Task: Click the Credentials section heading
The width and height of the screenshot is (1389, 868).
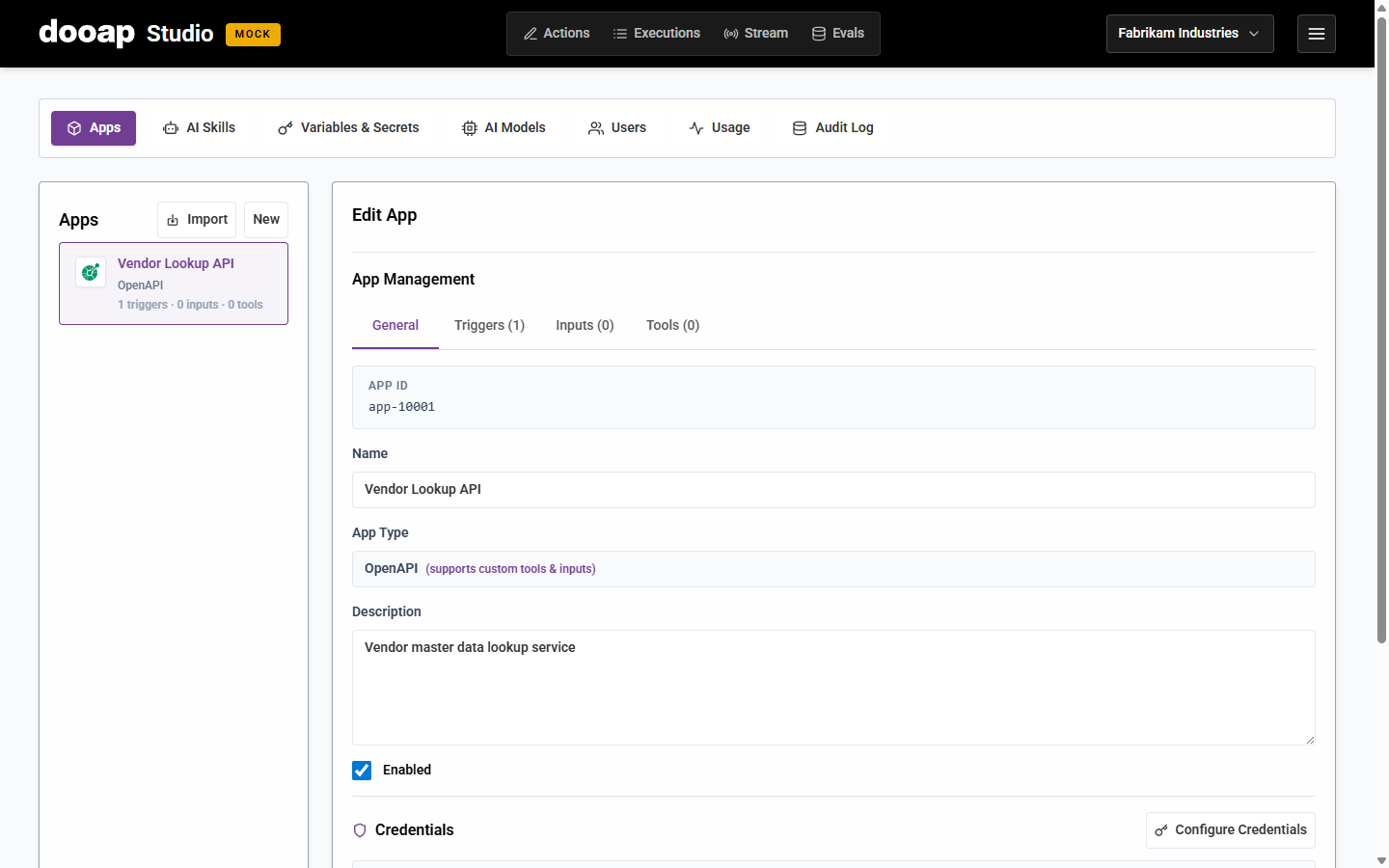Action: click(x=414, y=830)
